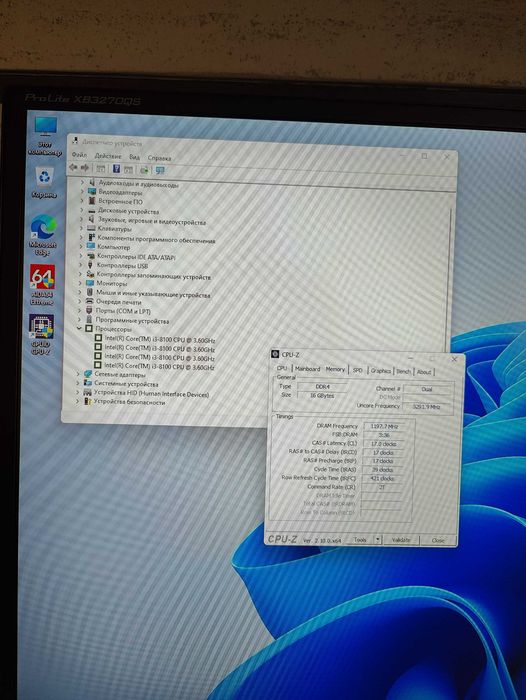Open the Этот компьютер desktop icon
The width and height of the screenshot is (526, 700).
(46, 136)
